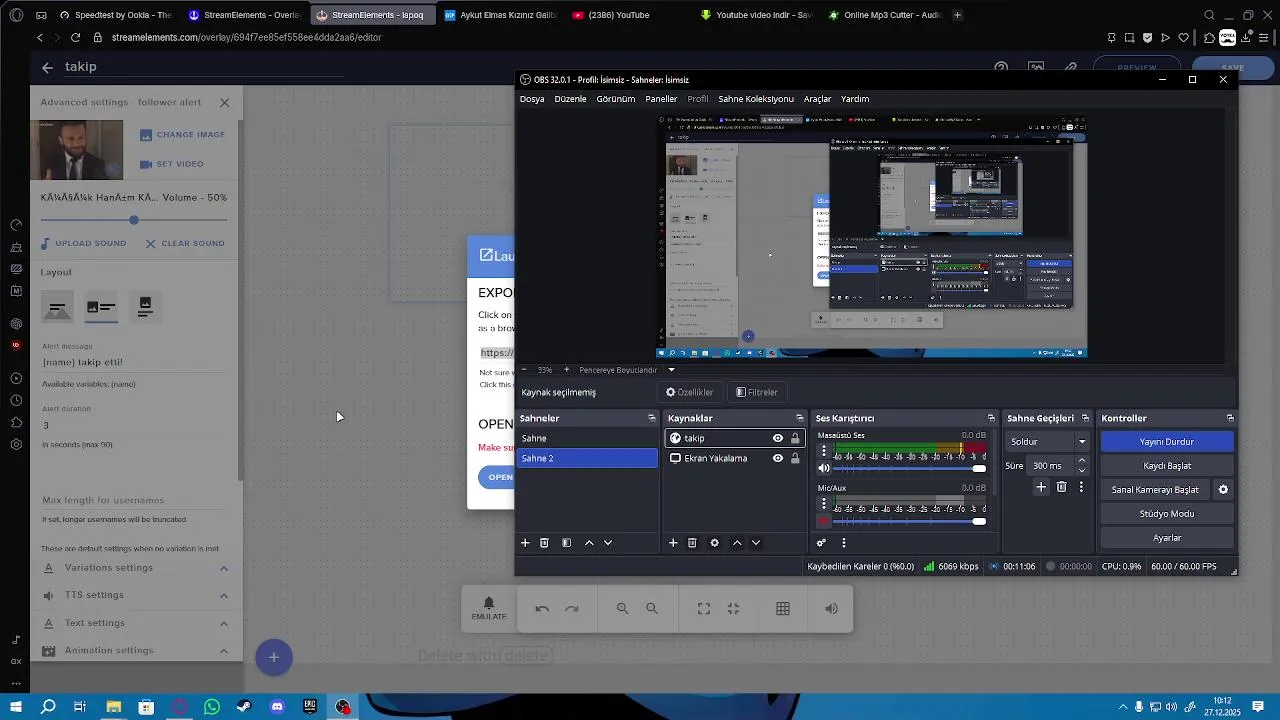This screenshot has height=720, width=1280.
Task: Undock the Kontroller panel
Action: point(1230,418)
